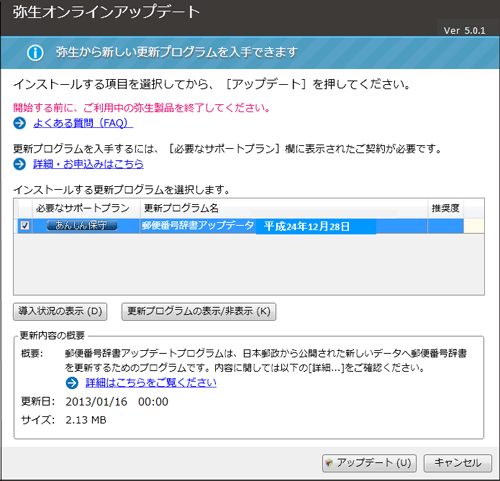The image size is (500, 481).
Task: Open the 詳細はこちらをご覧ください link
Action: coord(151,383)
